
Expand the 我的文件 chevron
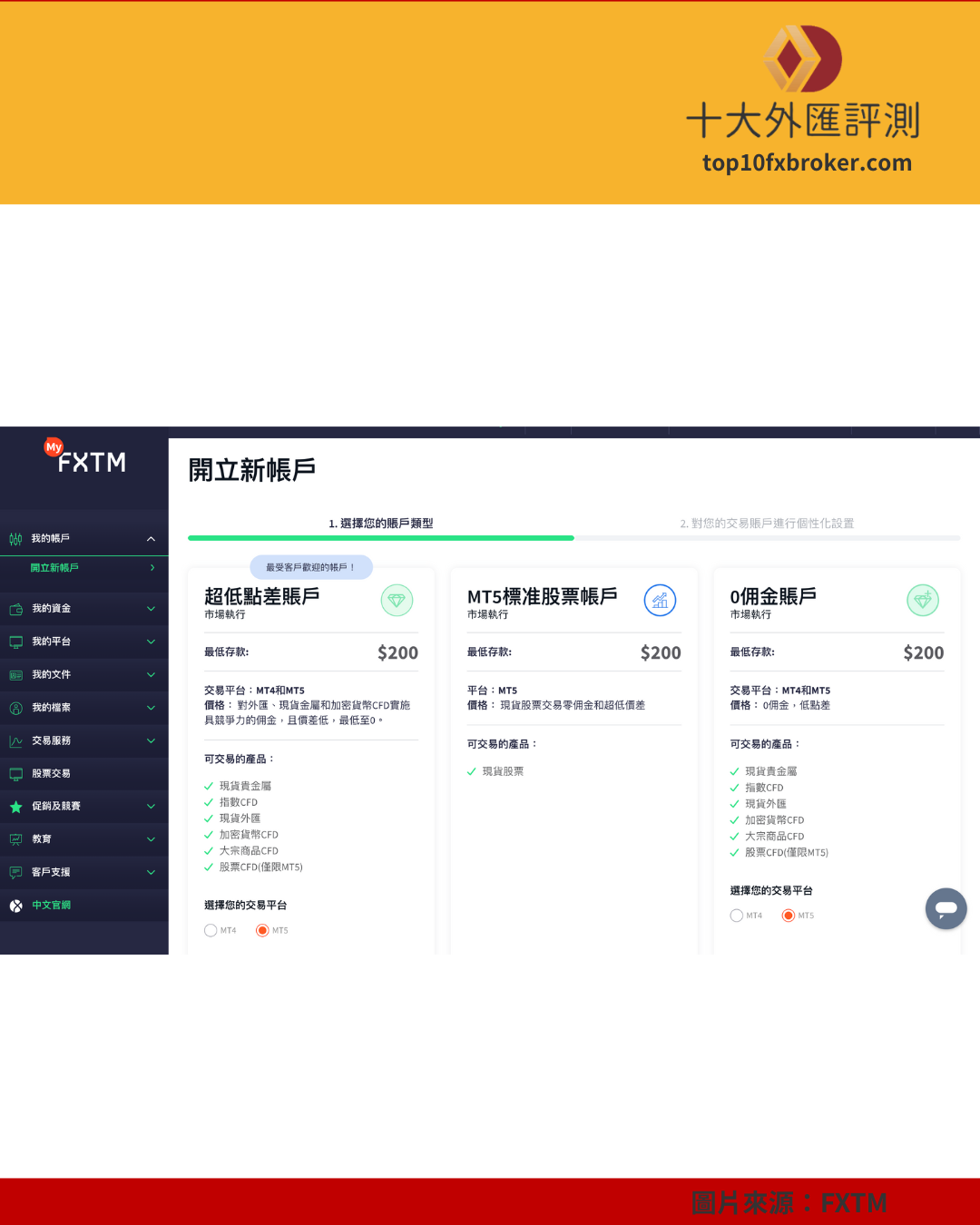(x=151, y=675)
